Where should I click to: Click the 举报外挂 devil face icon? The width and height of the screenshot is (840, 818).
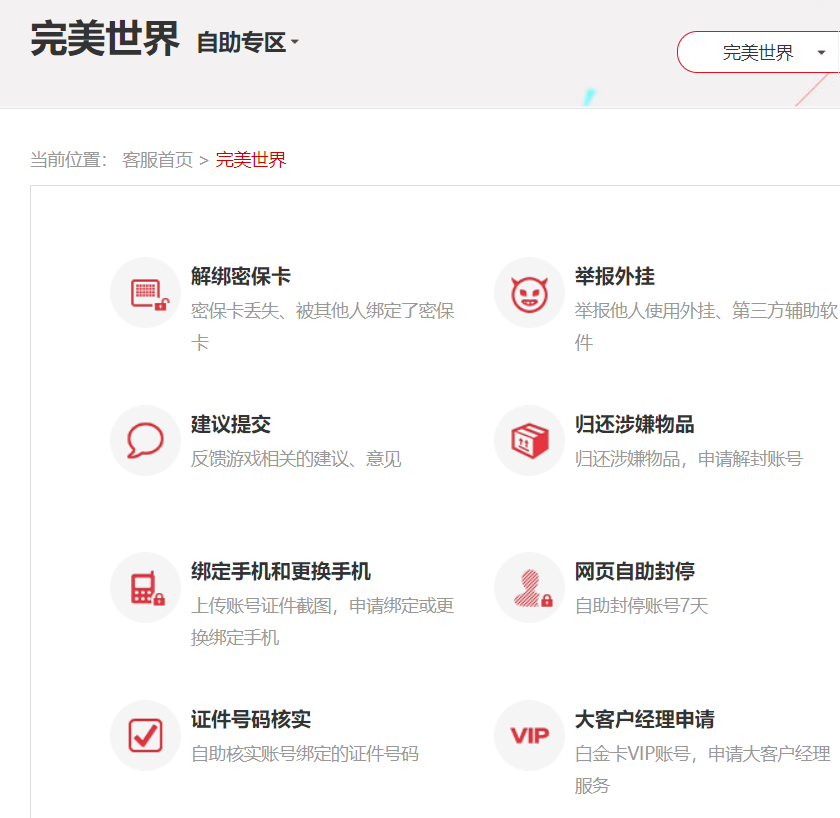(x=529, y=292)
